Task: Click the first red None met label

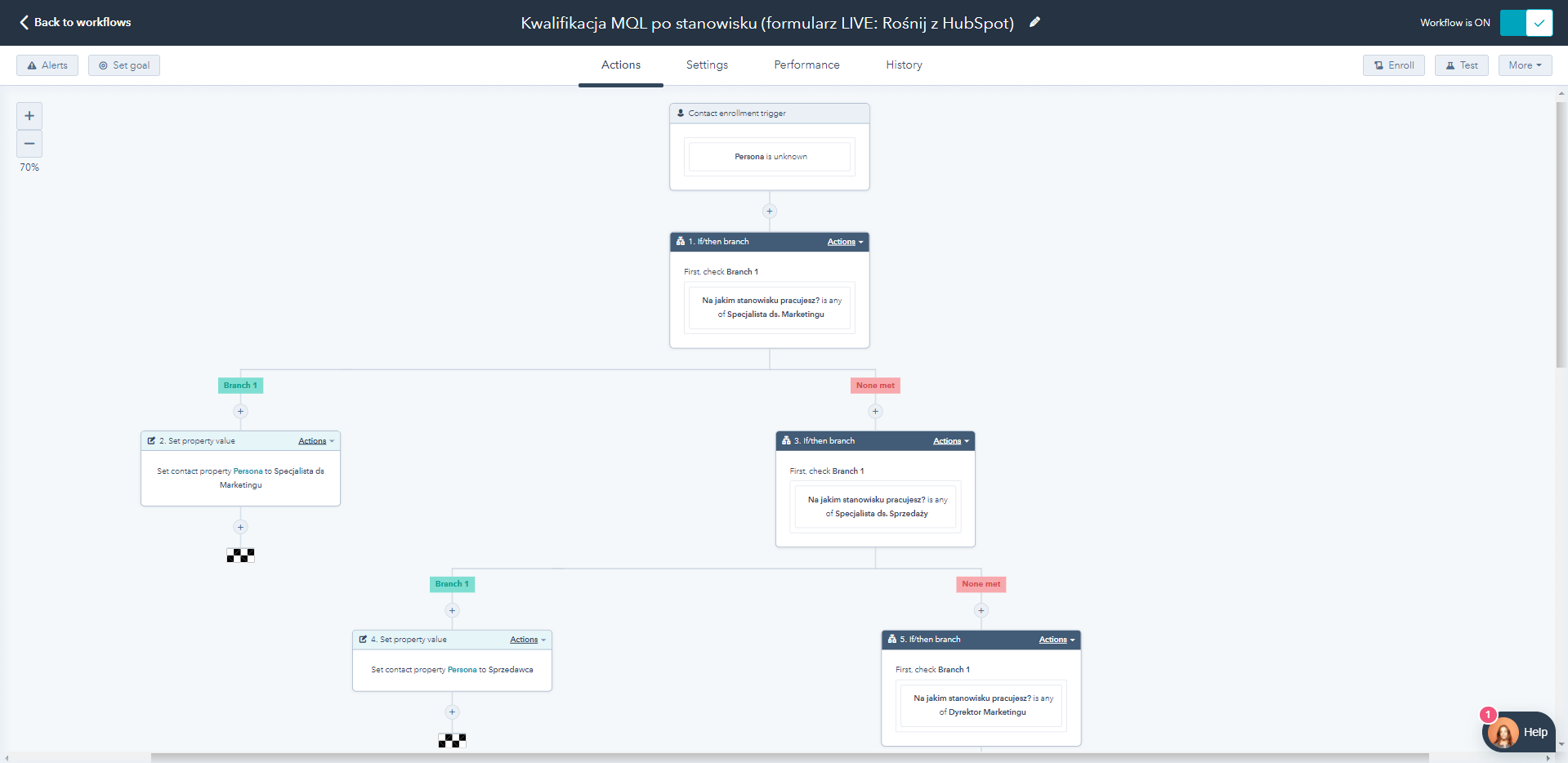Action: tap(875, 386)
